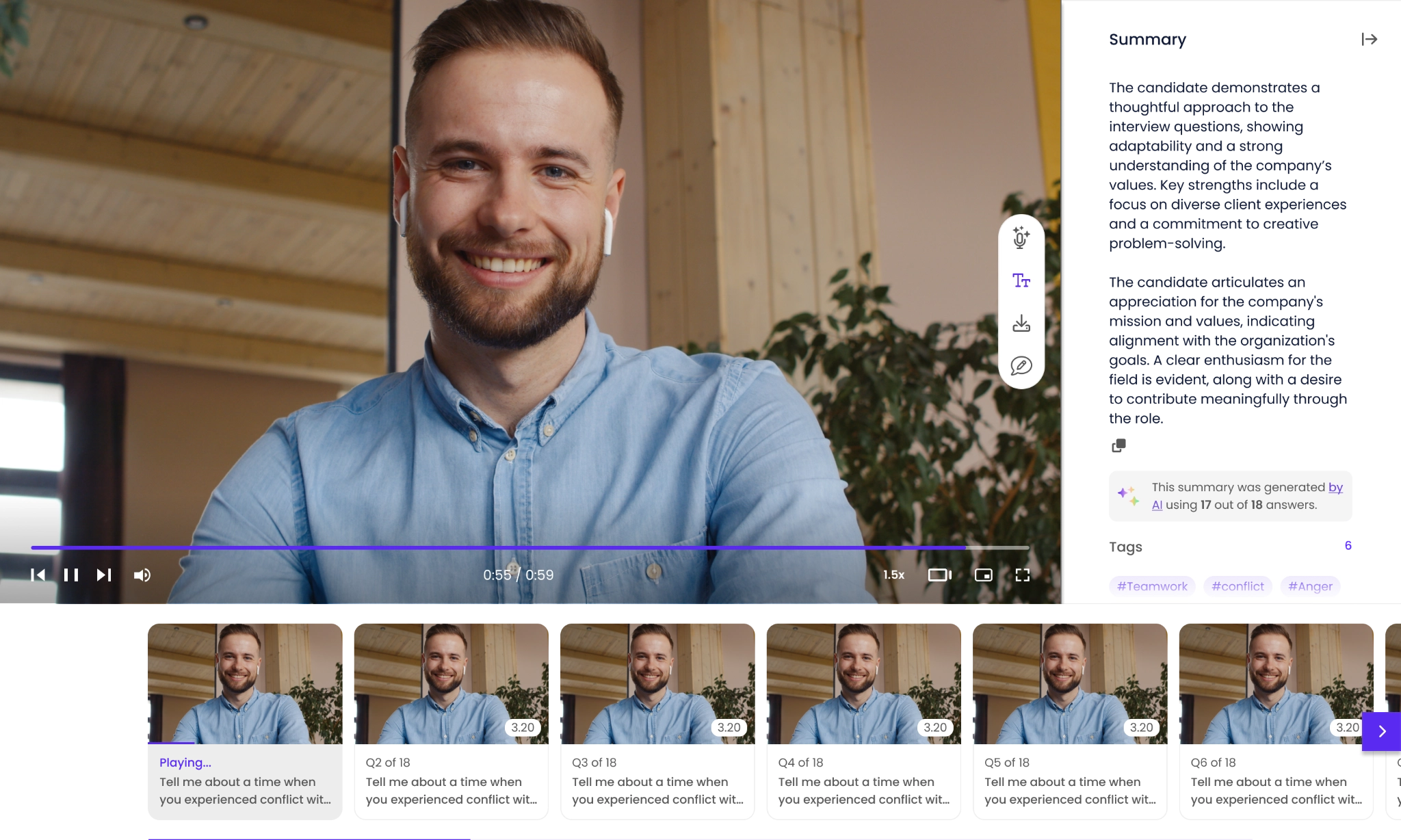Mute the video volume
The image size is (1401, 840).
coord(142,575)
